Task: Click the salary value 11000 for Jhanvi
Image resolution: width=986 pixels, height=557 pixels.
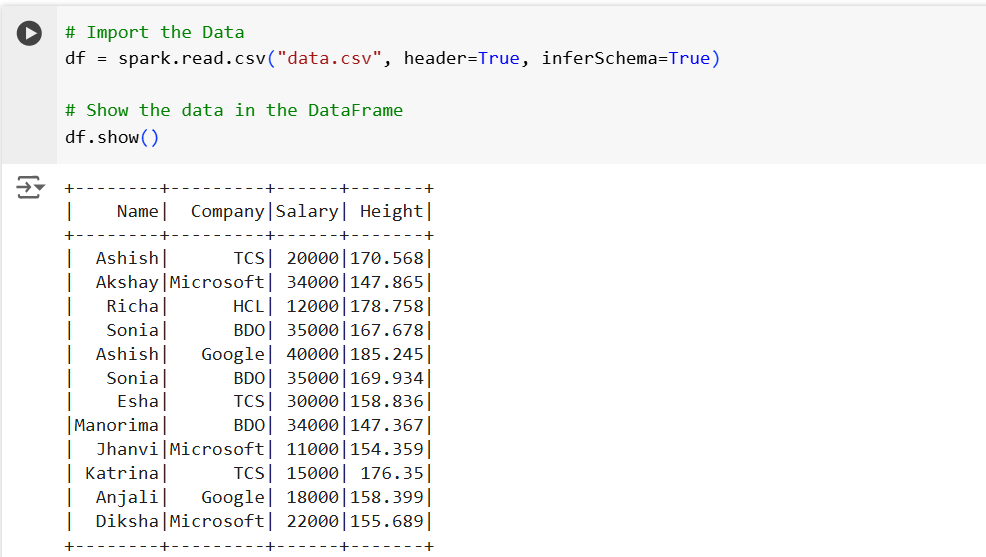Action: [x=312, y=449]
